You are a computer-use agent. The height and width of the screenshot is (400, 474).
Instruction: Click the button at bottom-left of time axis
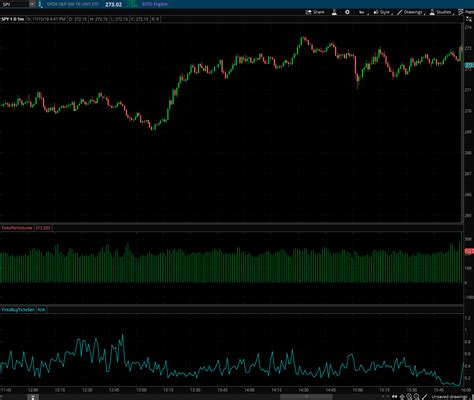[33, 397]
